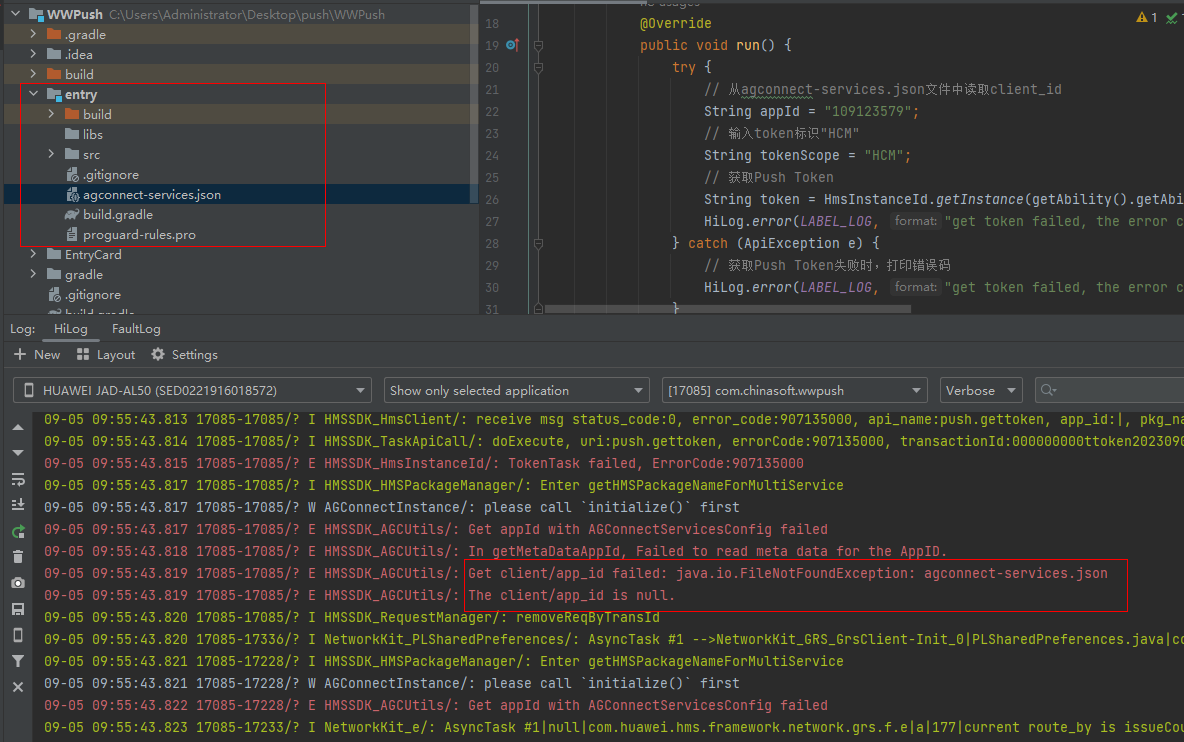The width and height of the screenshot is (1184, 742).
Task: Open the Show only selected application dropdown
Action: [516, 390]
